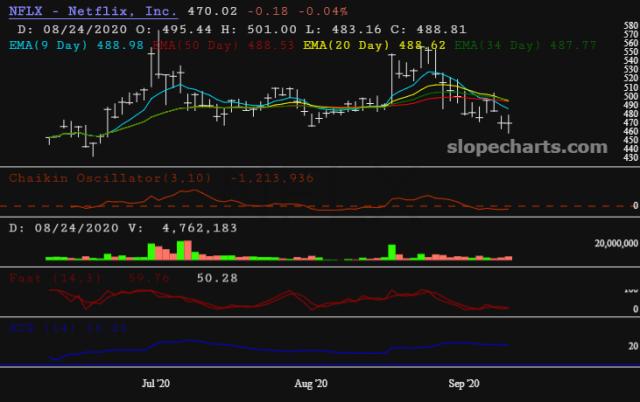Click the most recent September price bar
The width and height of the screenshot is (640, 402).
pos(509,124)
